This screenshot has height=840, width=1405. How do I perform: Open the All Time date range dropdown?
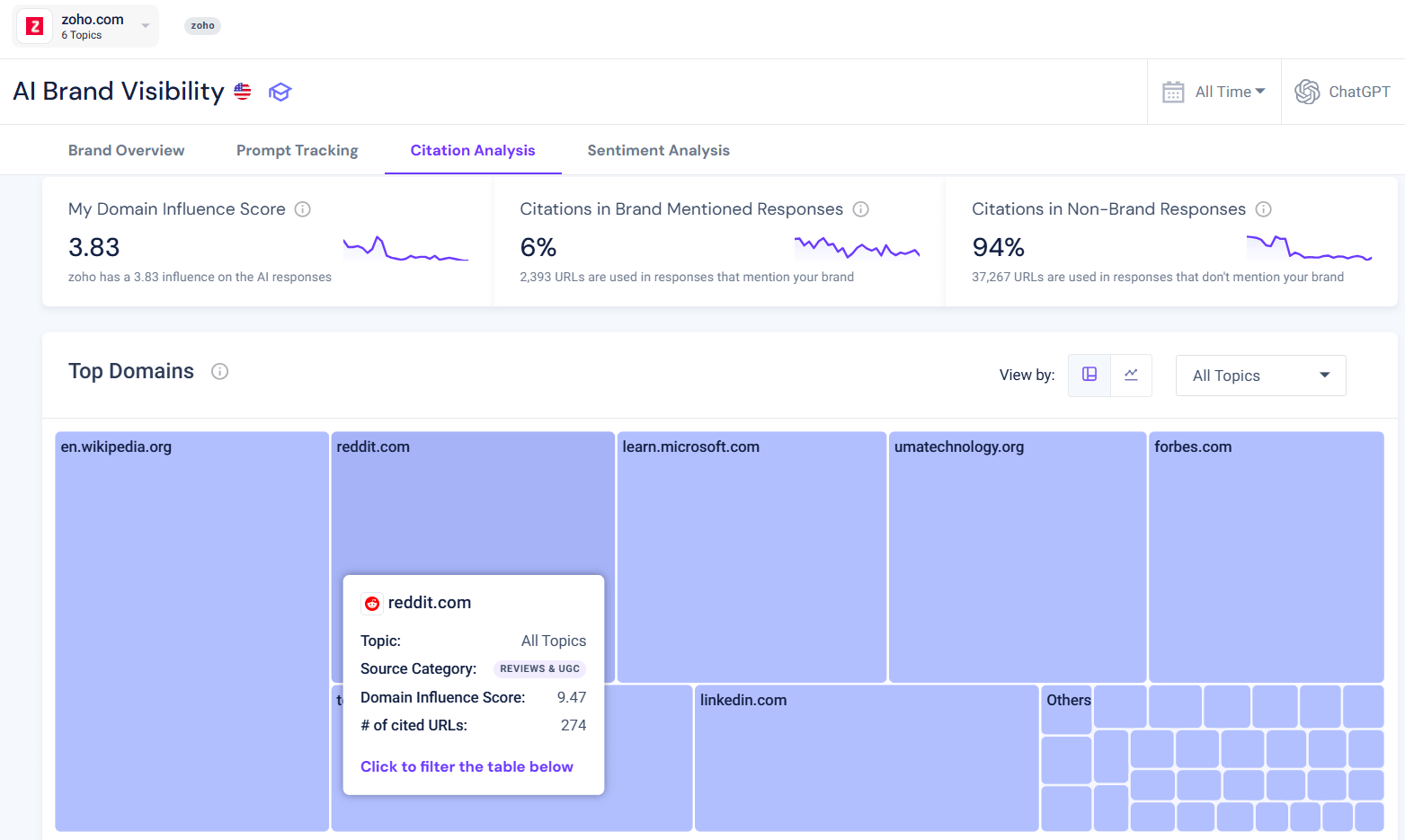coord(1214,91)
